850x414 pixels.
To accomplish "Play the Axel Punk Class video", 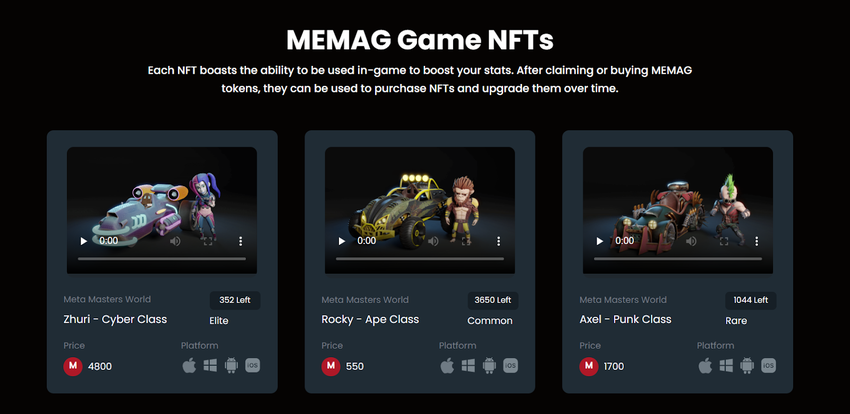I will (x=600, y=241).
